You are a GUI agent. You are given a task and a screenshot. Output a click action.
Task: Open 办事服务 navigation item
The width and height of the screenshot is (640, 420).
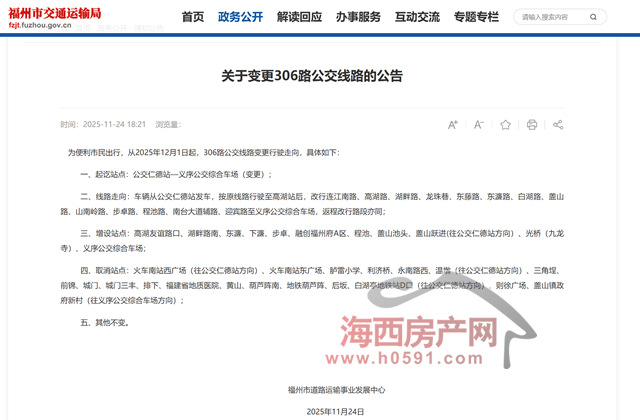(x=357, y=17)
